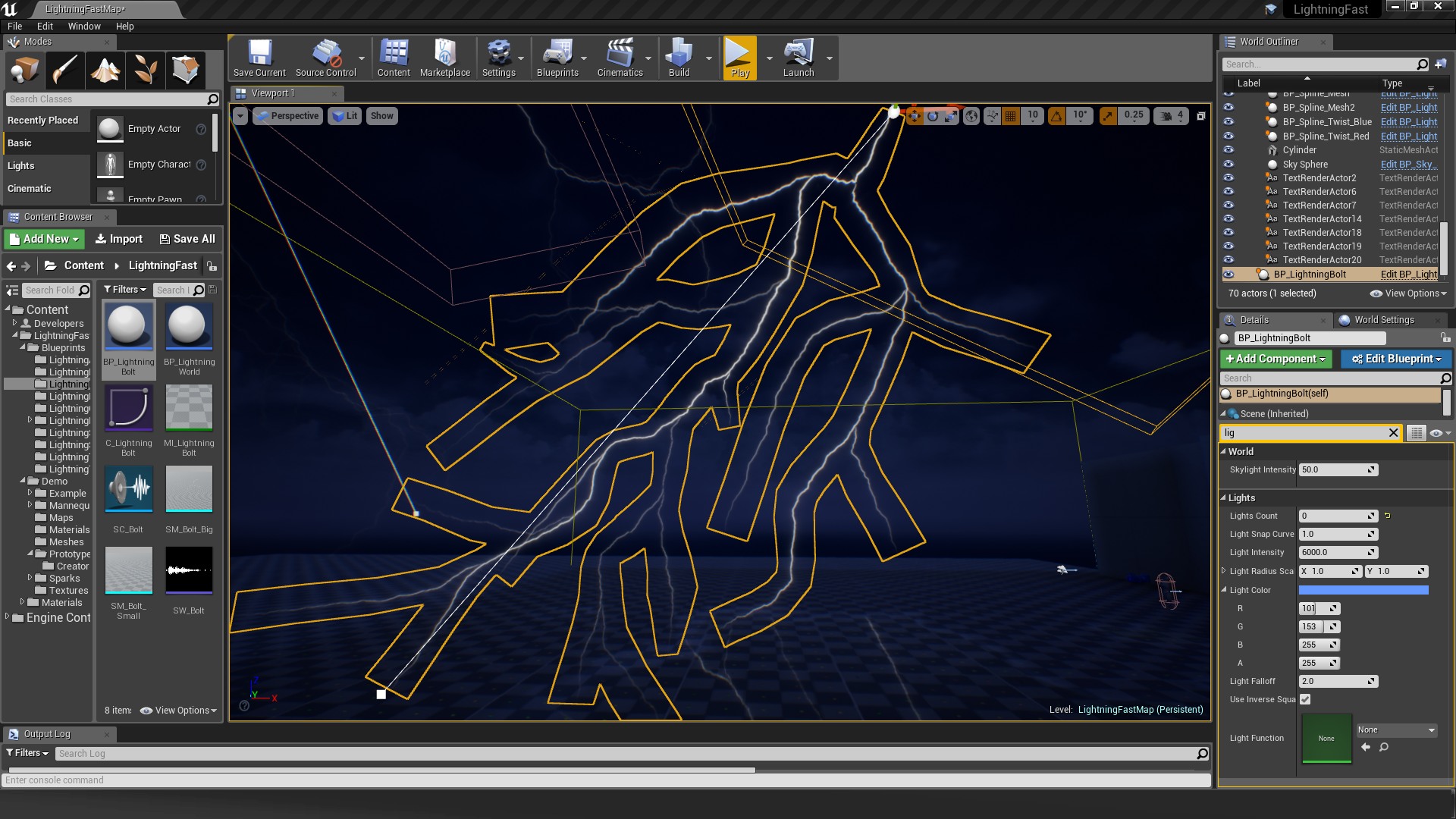The image size is (1456, 819).
Task: Click the Skylight Intensity value field
Action: (1338, 470)
